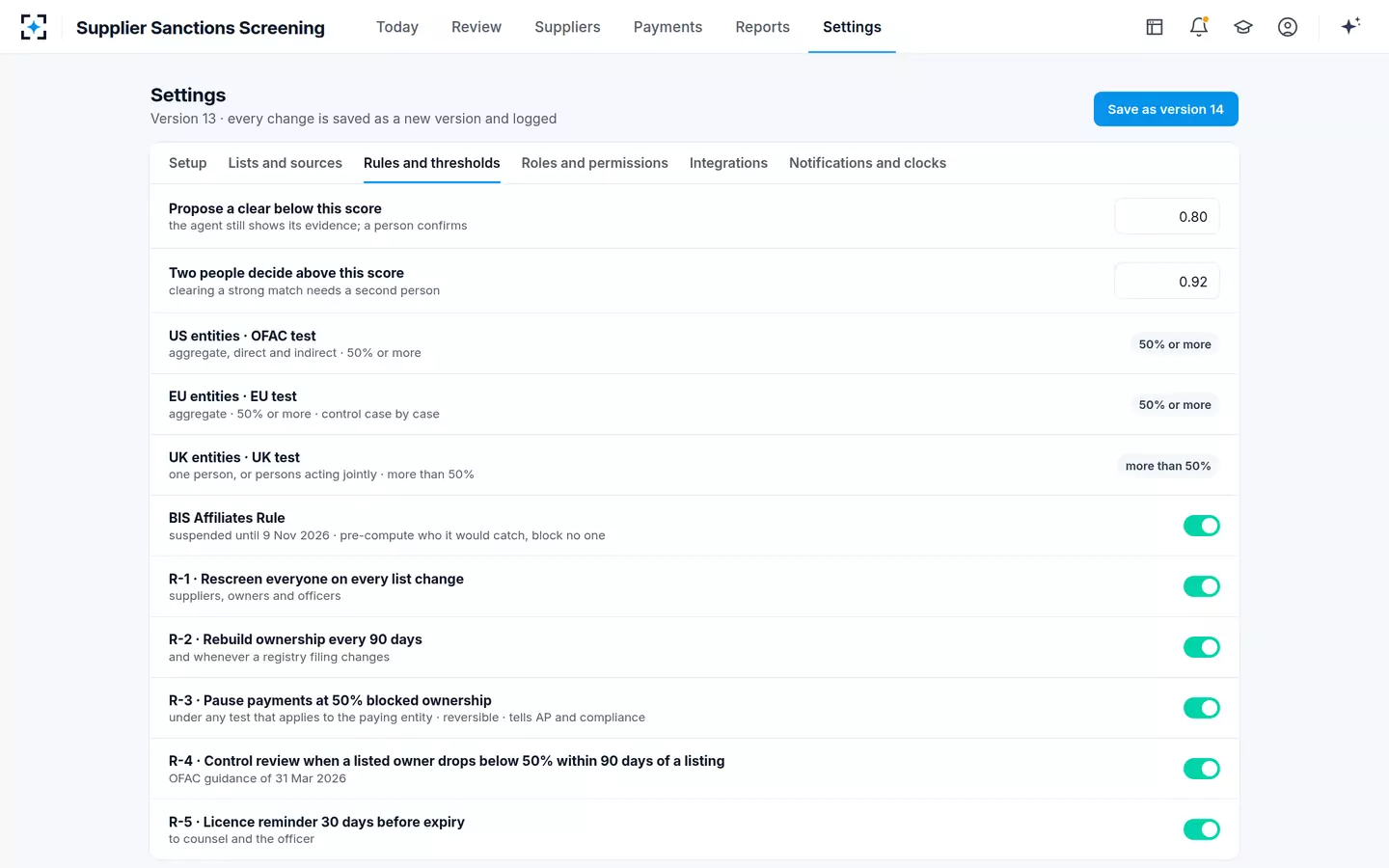Screen dimensions: 1389x868
Task: Click the 'OFAC guidance of 31 Mar 2026' text
Action: pos(258,778)
